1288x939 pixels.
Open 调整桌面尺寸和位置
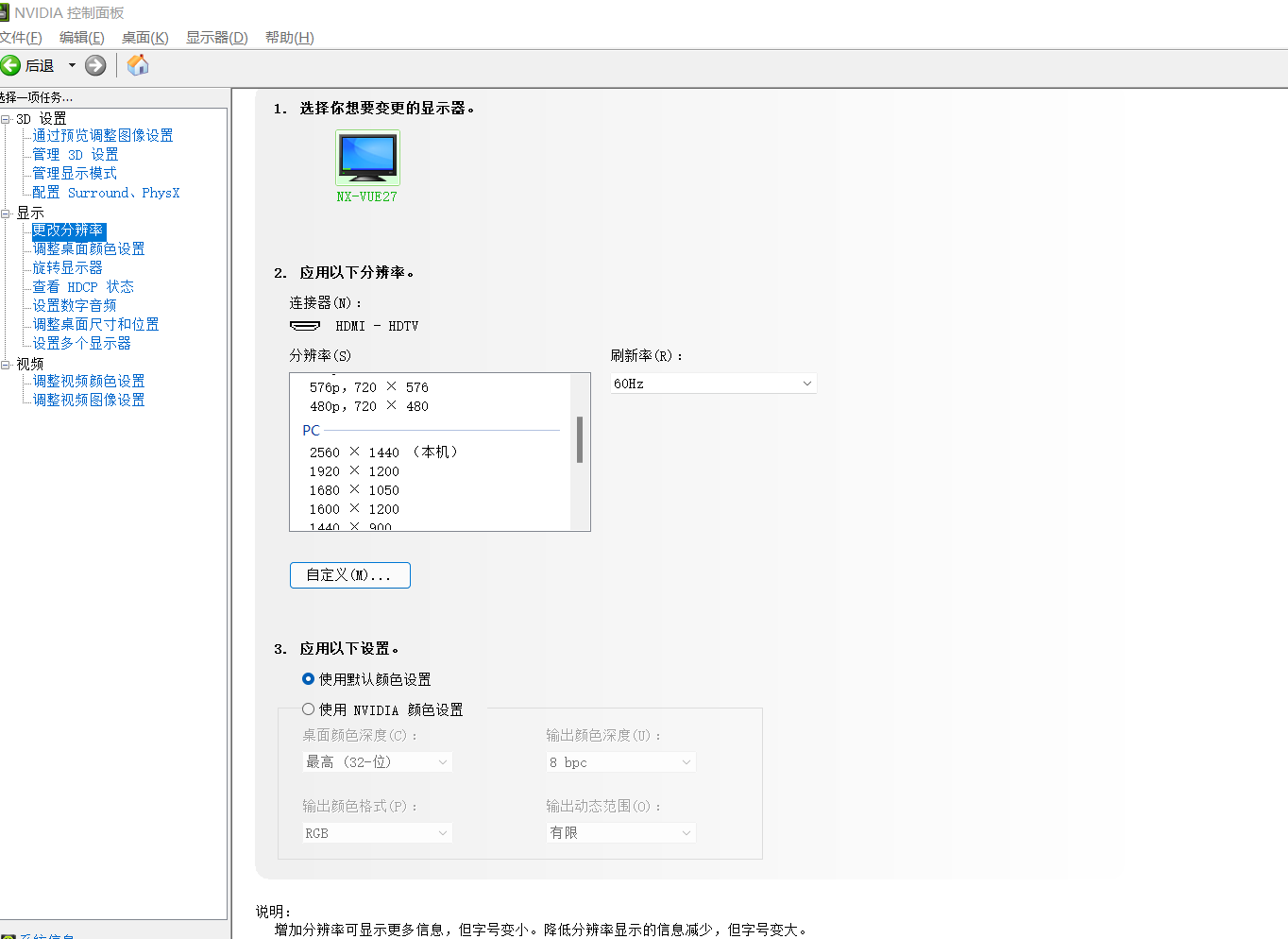click(95, 325)
